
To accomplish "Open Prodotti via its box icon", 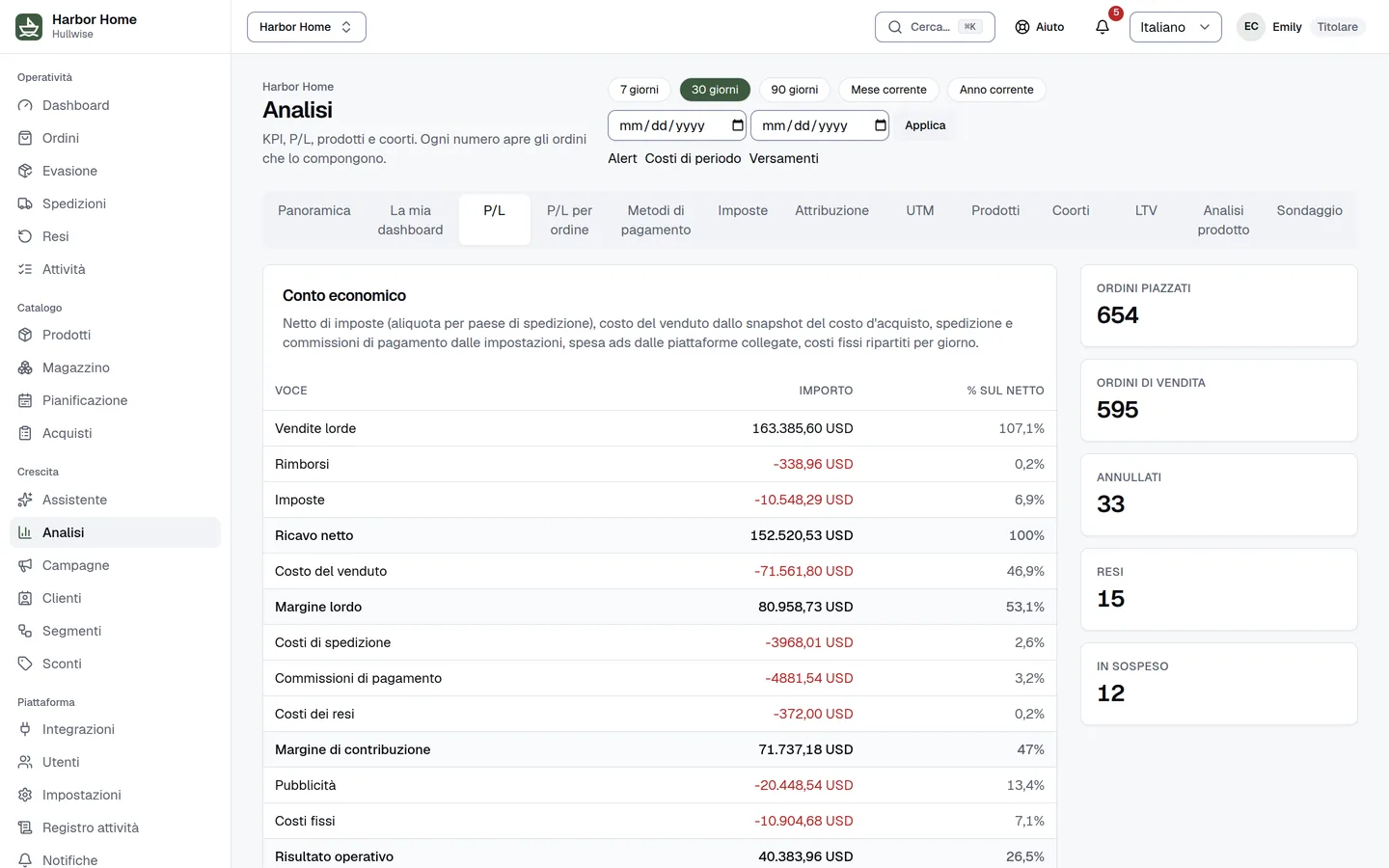I will pos(25,335).
